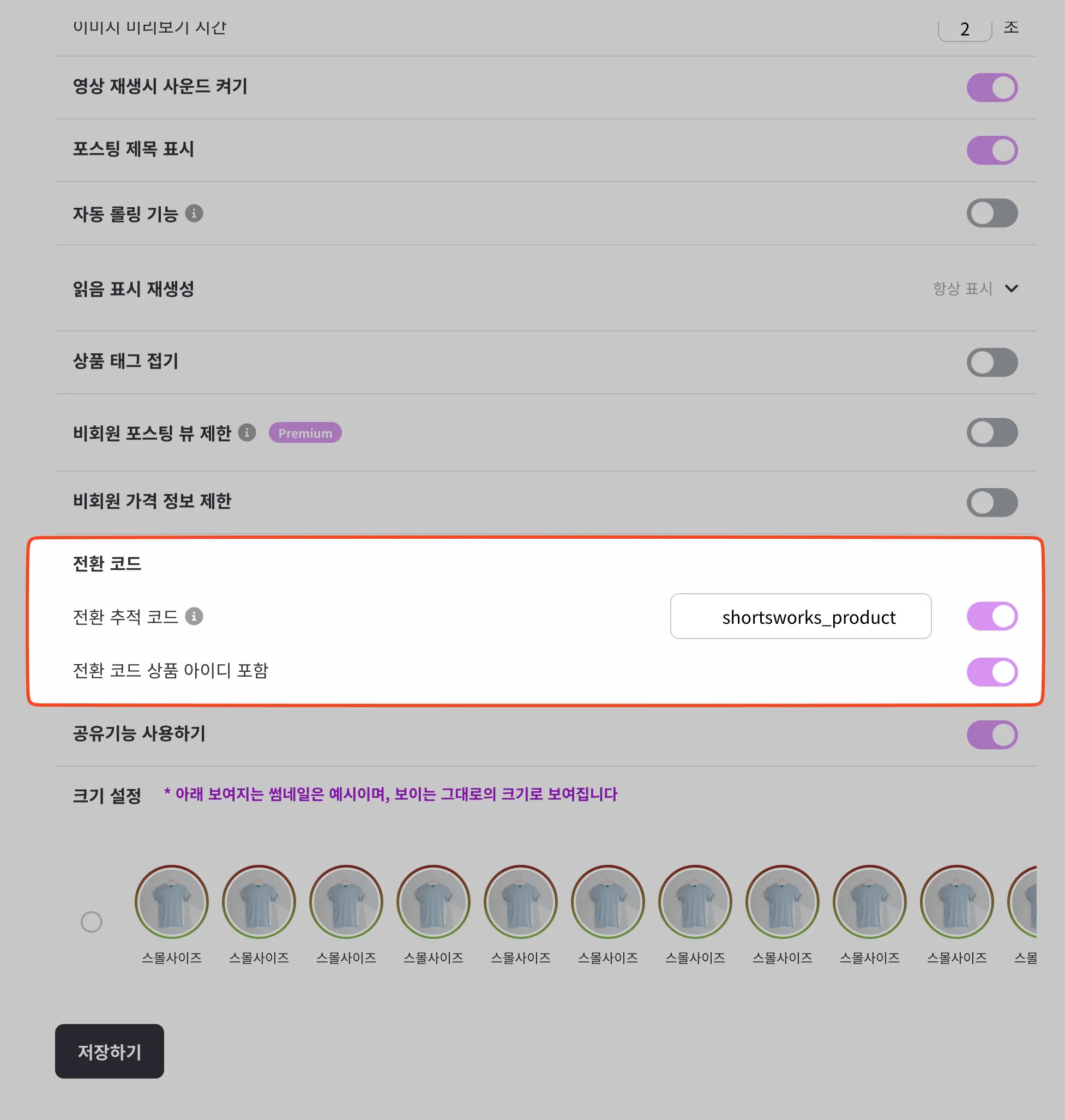Turn on 상품 태그 접기 switch
Screen dimensions: 1065x1120
[992, 362]
